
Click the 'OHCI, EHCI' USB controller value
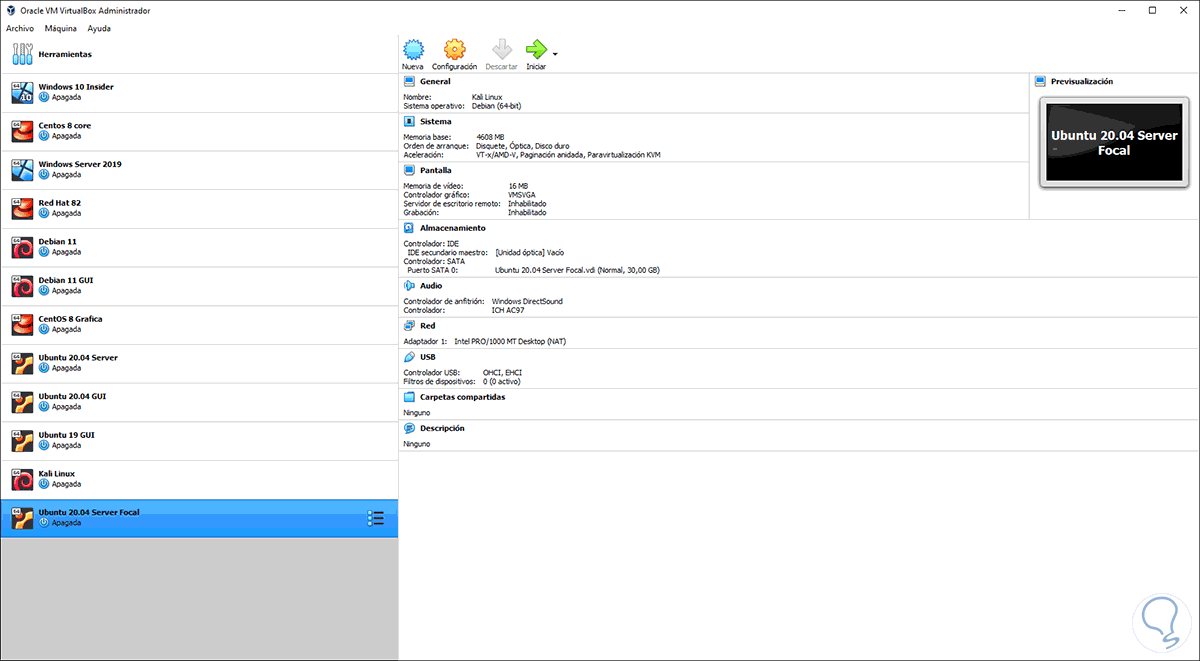(502, 373)
